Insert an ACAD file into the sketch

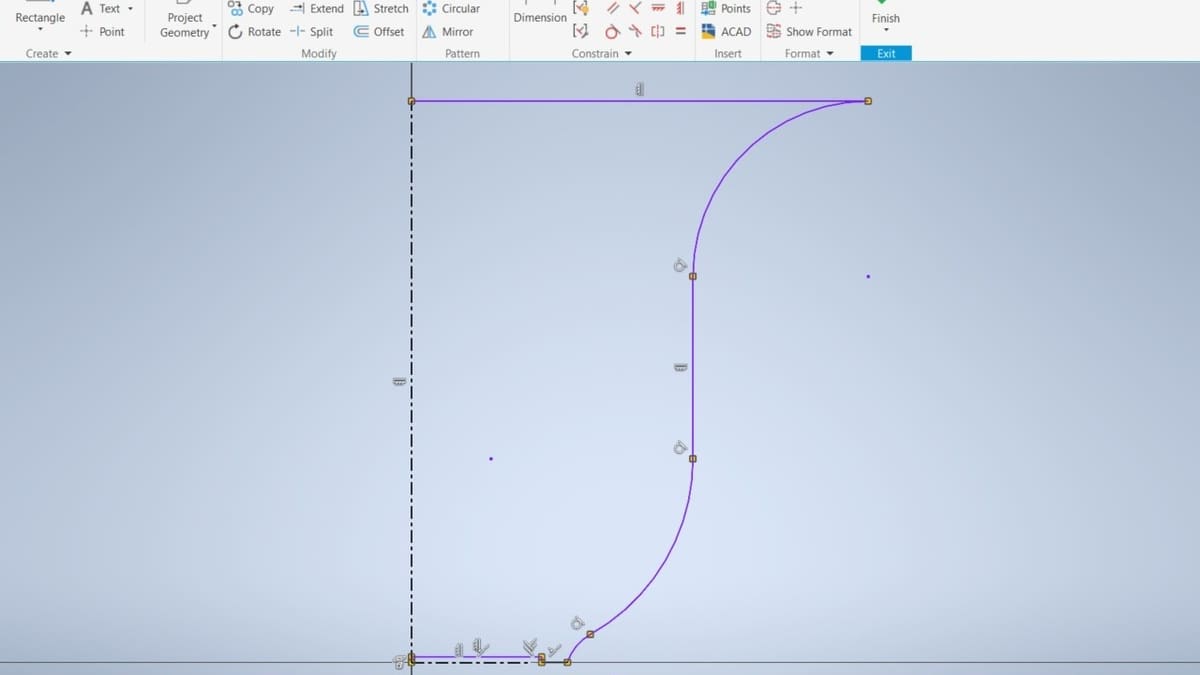[x=725, y=31]
